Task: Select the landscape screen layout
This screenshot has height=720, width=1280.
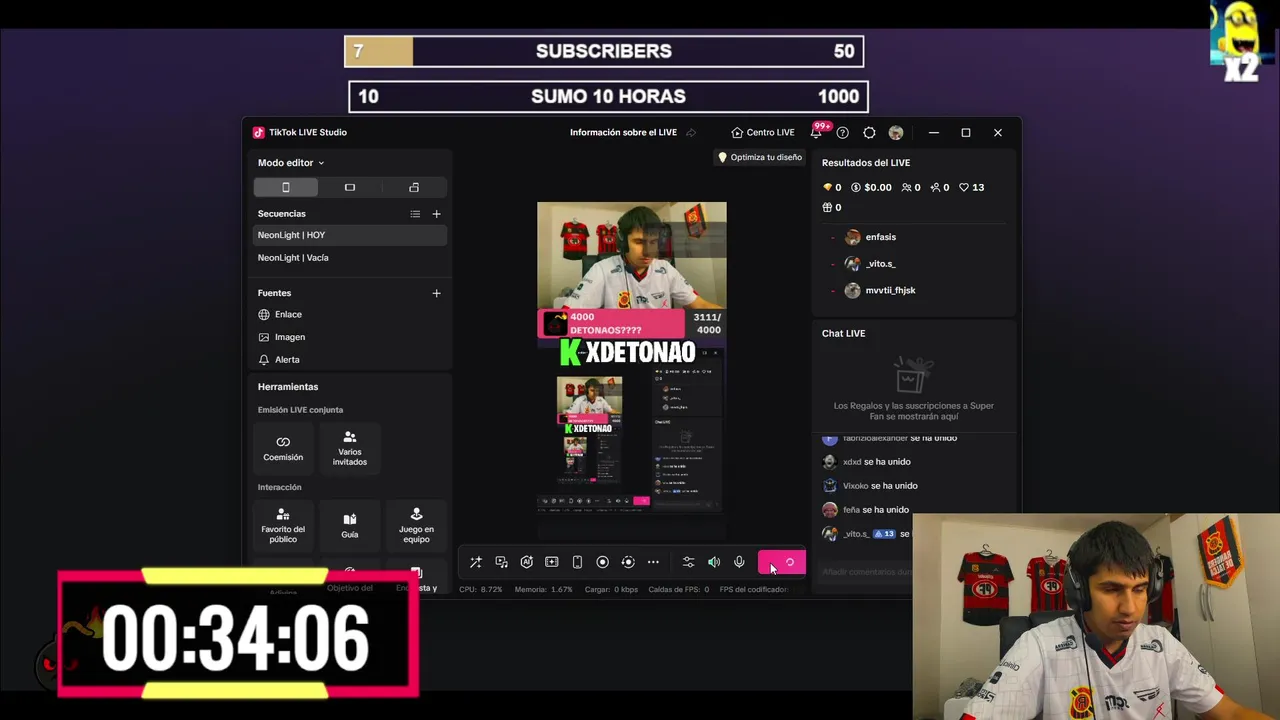Action: point(350,187)
